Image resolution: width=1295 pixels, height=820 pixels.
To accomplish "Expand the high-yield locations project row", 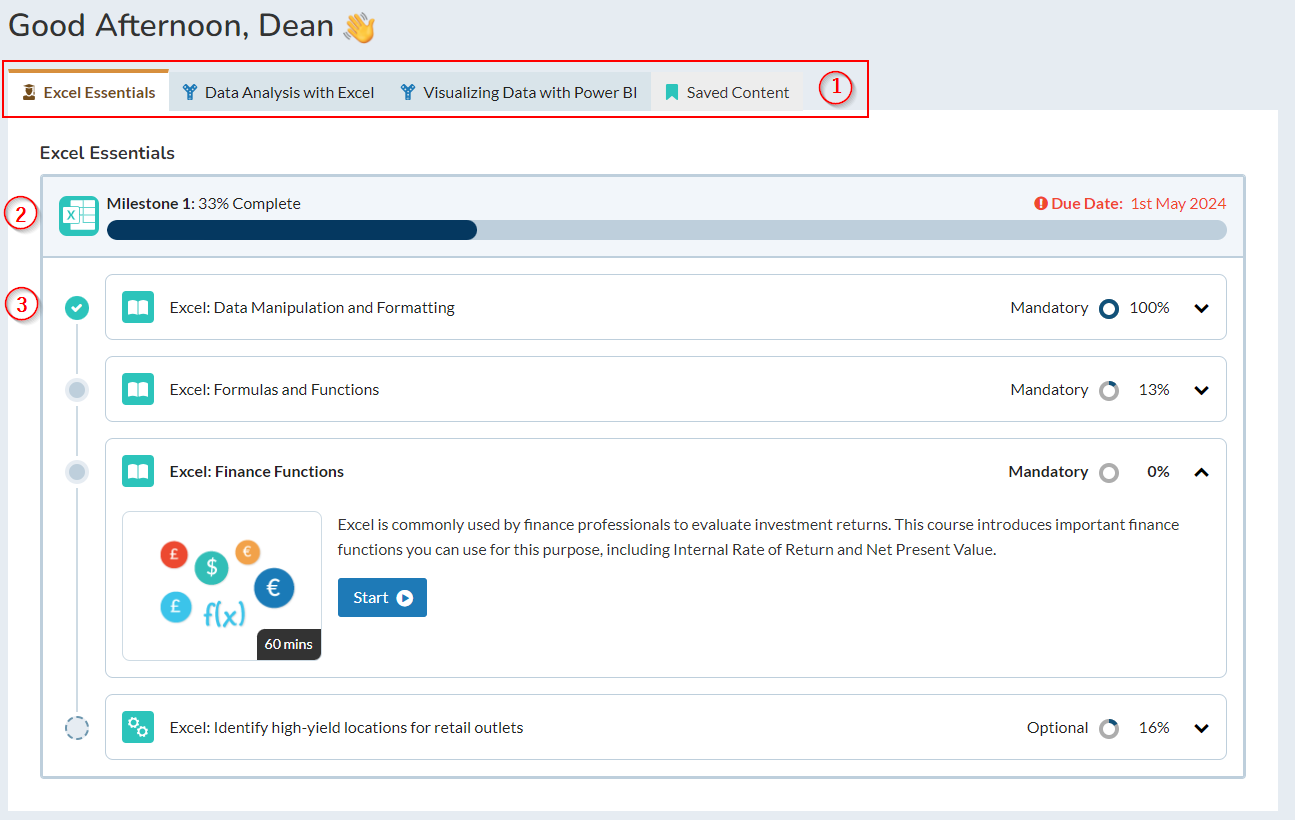I will pyautogui.click(x=1201, y=728).
